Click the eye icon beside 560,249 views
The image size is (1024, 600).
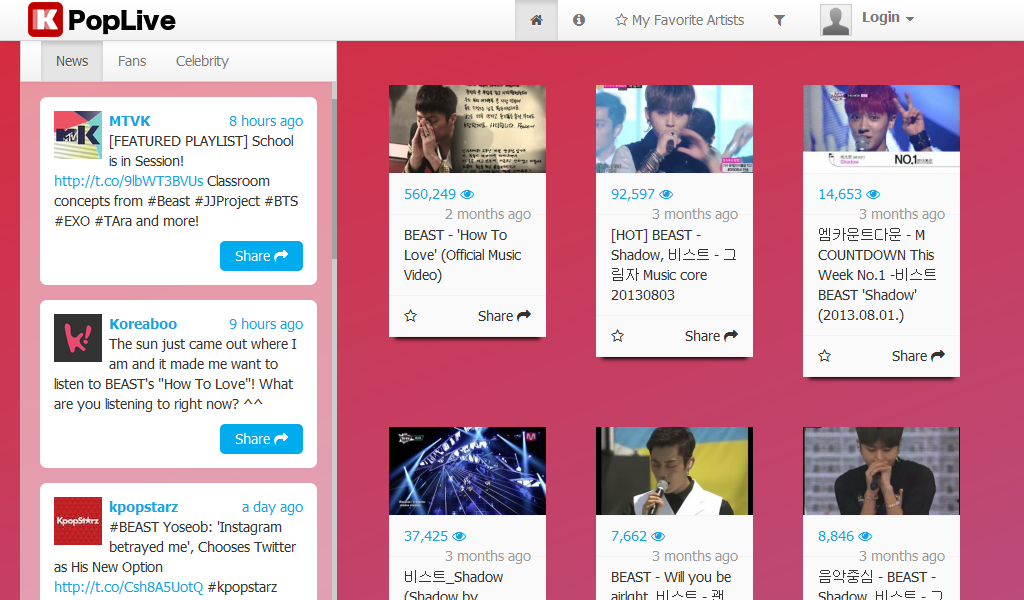(468, 195)
